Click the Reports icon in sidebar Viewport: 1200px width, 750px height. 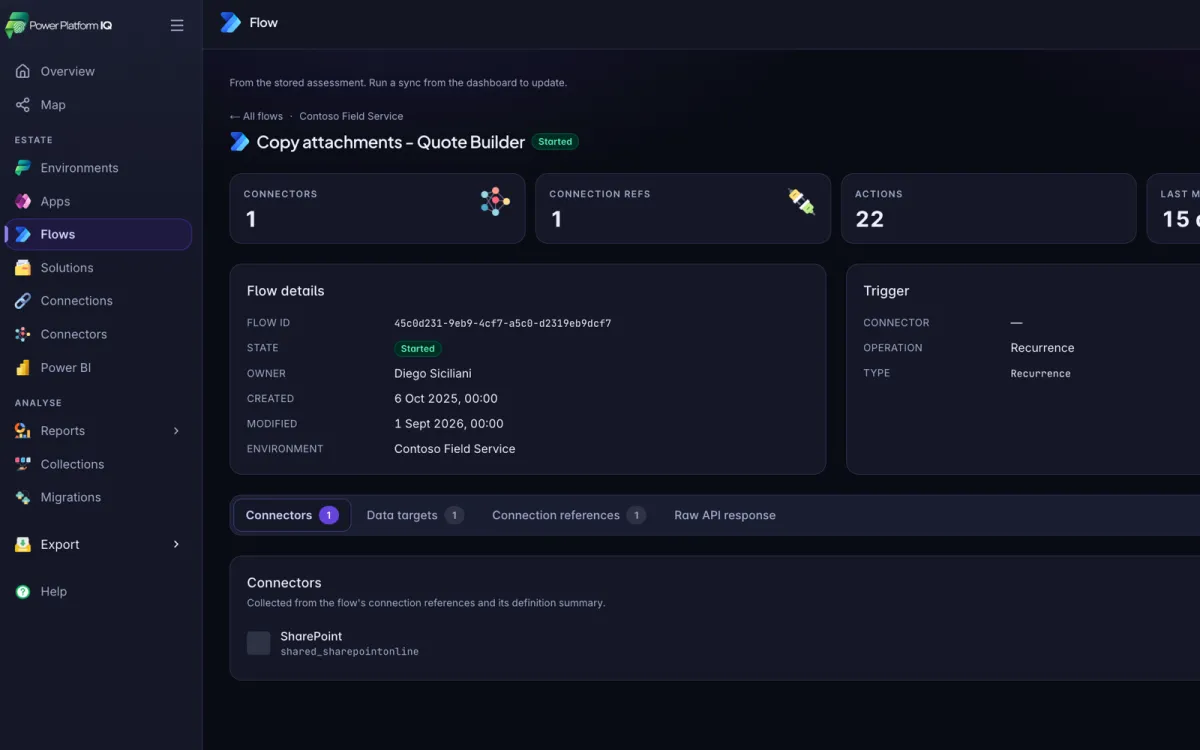point(22,430)
